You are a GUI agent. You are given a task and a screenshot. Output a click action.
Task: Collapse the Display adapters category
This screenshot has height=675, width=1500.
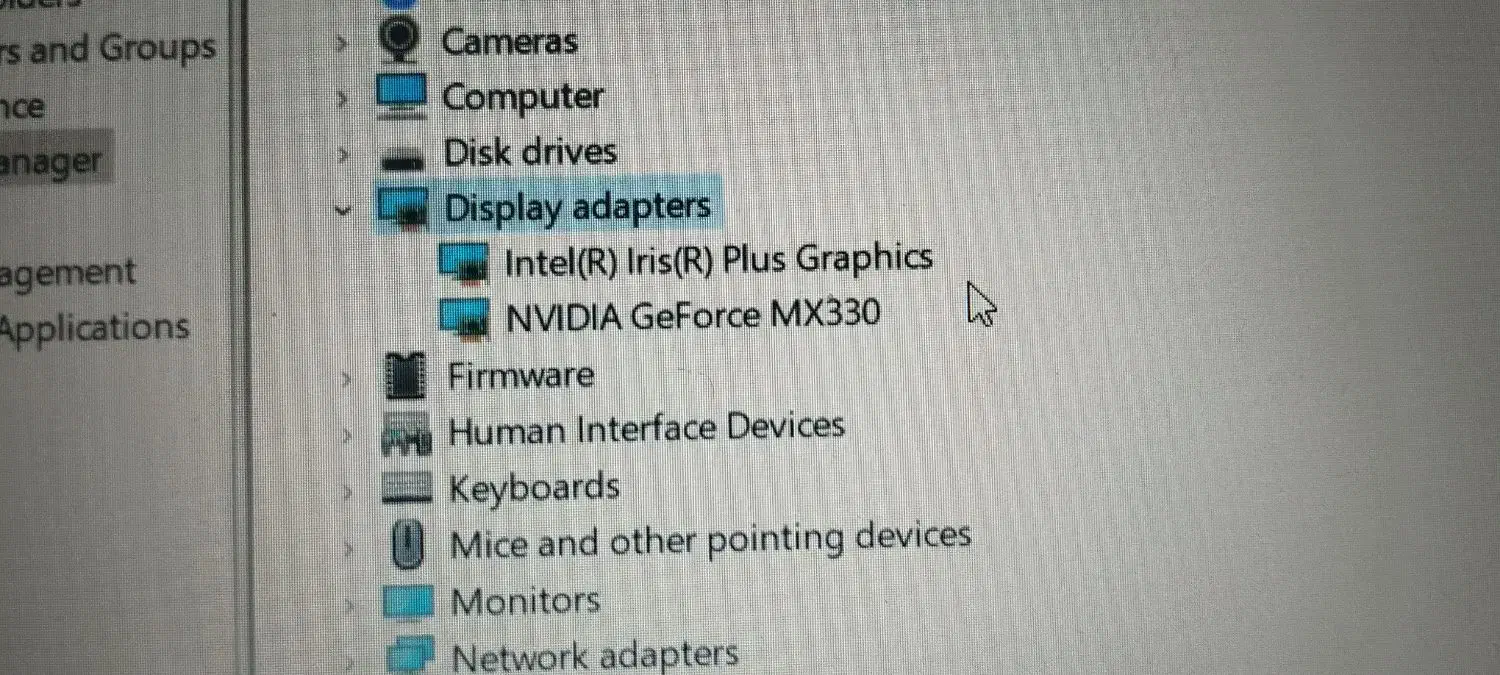tap(344, 210)
